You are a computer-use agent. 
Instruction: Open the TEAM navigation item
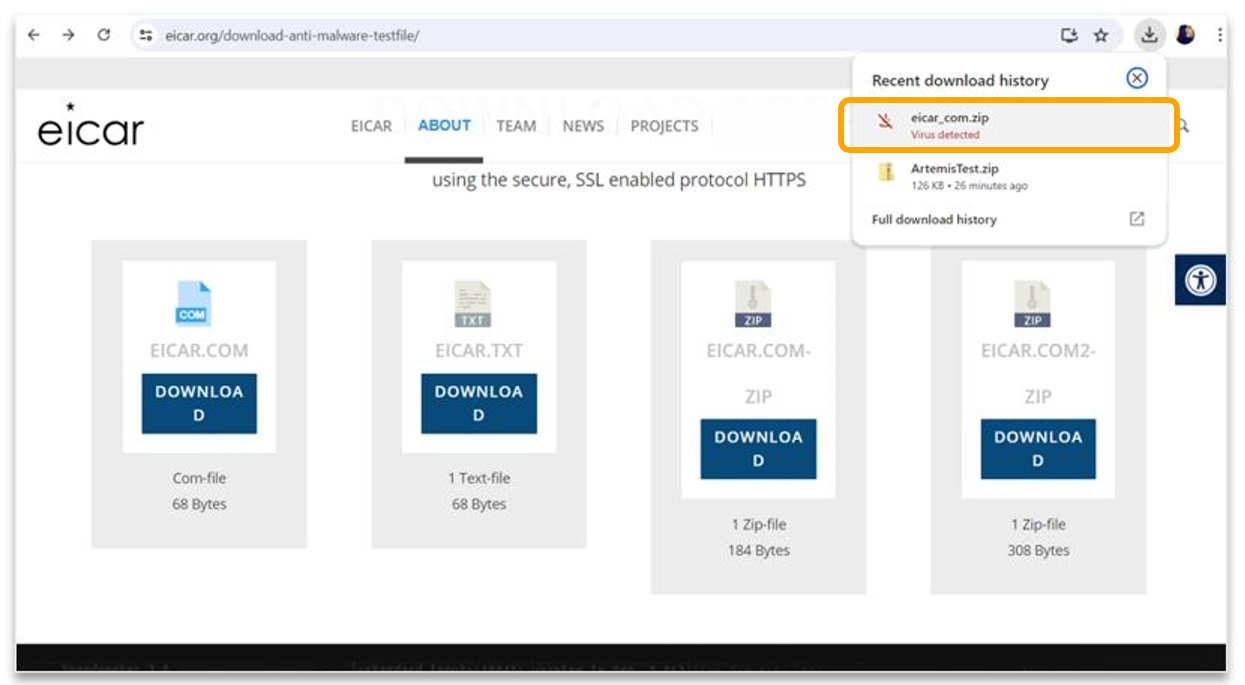(x=516, y=126)
